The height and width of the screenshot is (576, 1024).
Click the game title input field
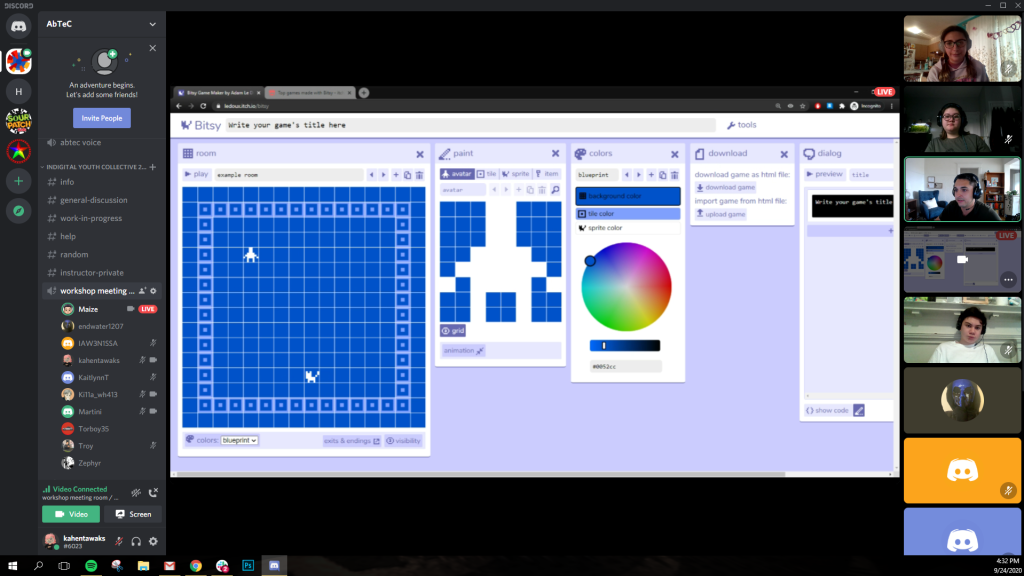[470, 125]
